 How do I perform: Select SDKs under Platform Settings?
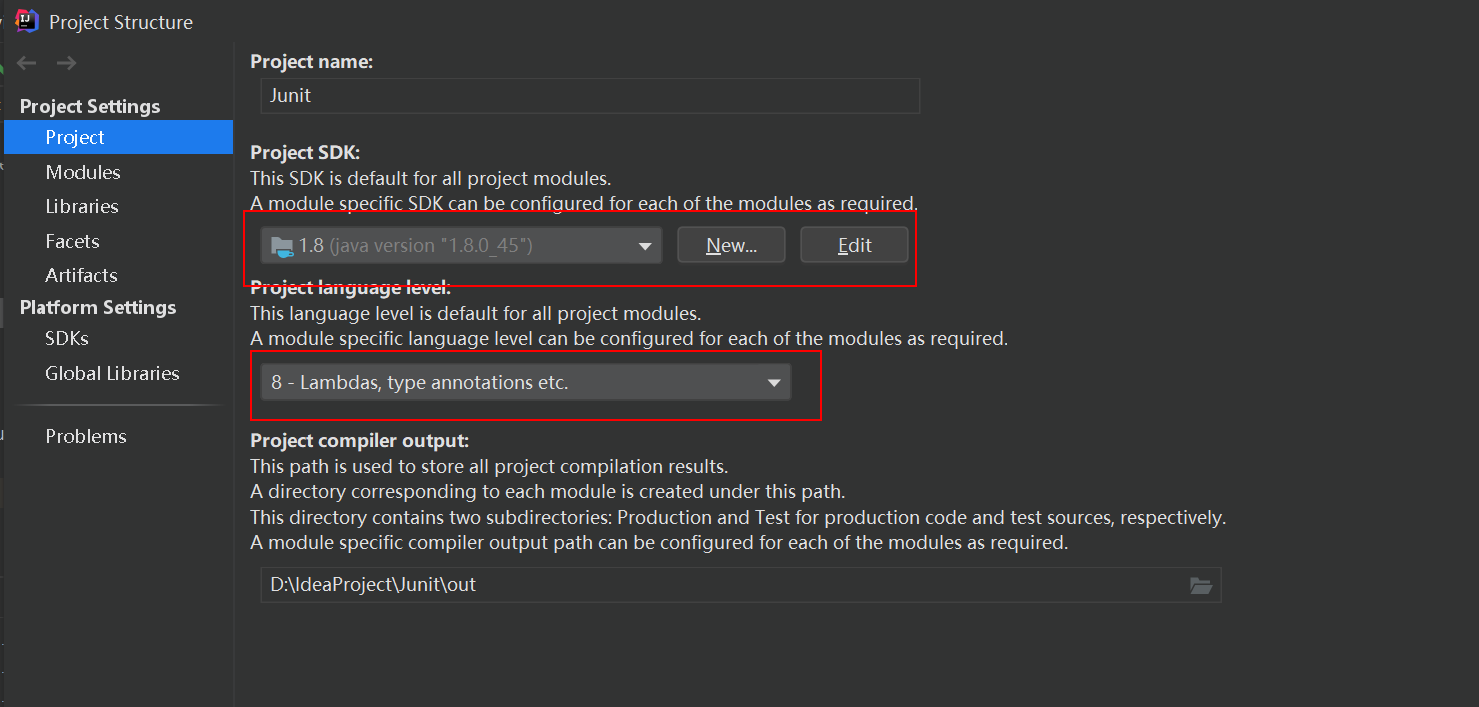click(67, 338)
